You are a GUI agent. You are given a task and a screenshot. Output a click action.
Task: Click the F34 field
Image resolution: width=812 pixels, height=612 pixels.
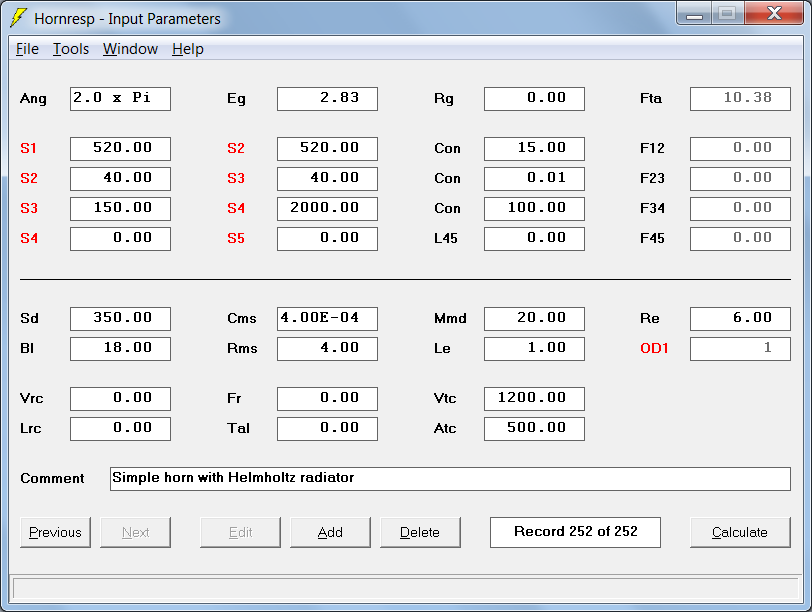click(x=740, y=209)
